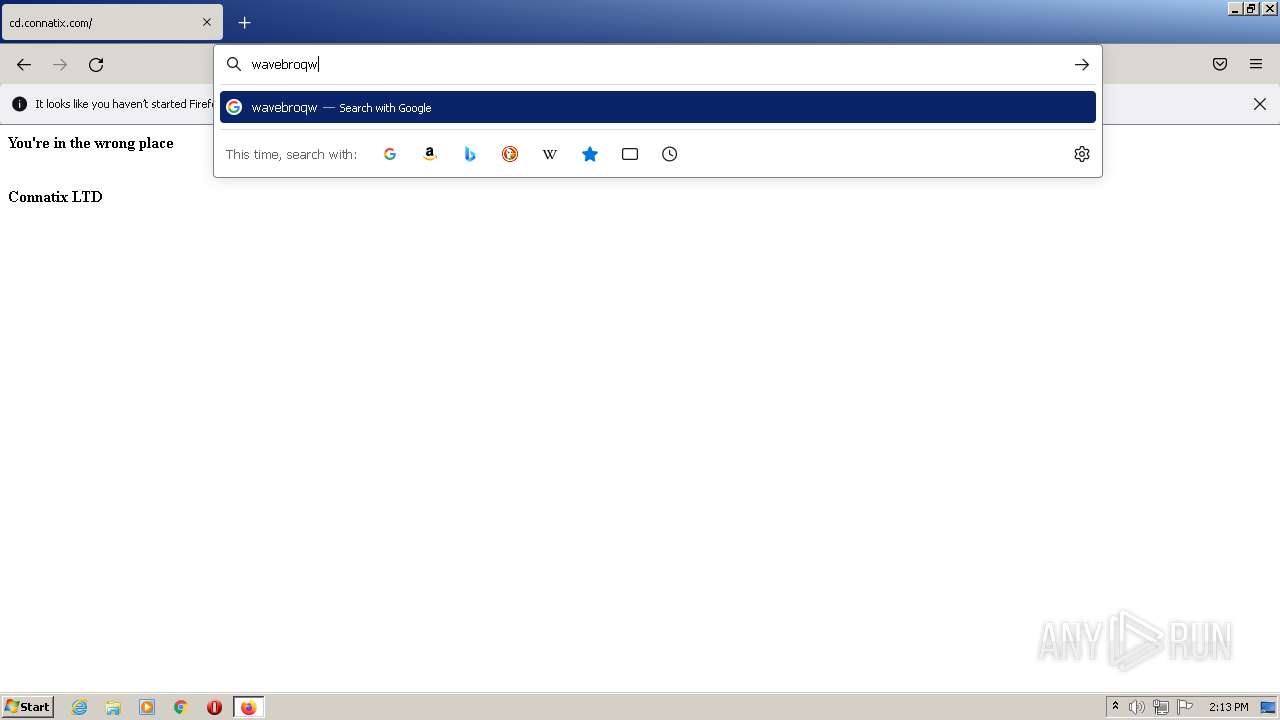Click Show Desktop button in tray
This screenshot has width=1280, height=720.
coord(1269,707)
